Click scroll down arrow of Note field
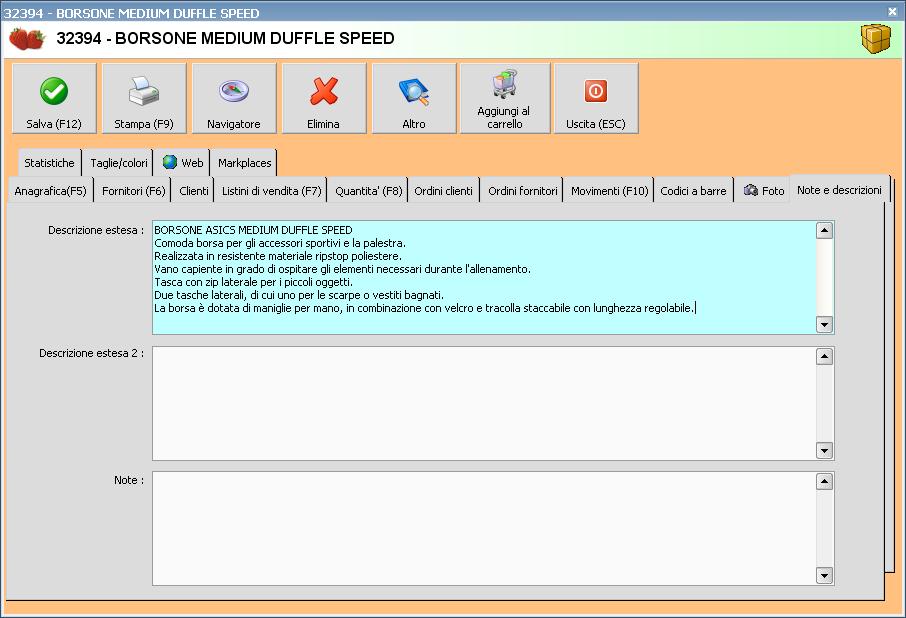 (825, 575)
